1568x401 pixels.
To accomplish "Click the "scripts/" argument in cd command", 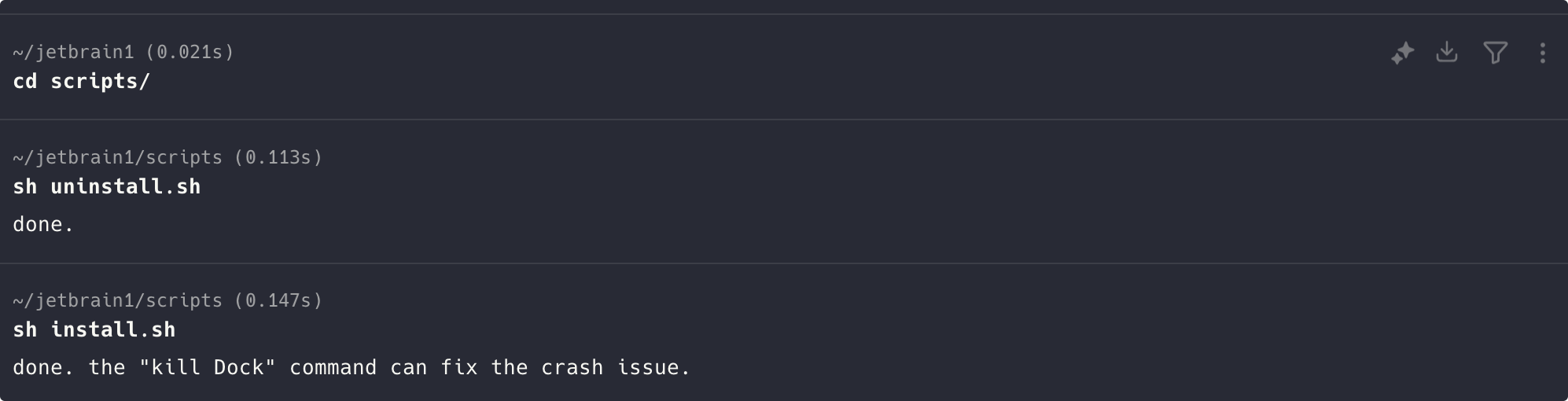I will click(x=100, y=81).
